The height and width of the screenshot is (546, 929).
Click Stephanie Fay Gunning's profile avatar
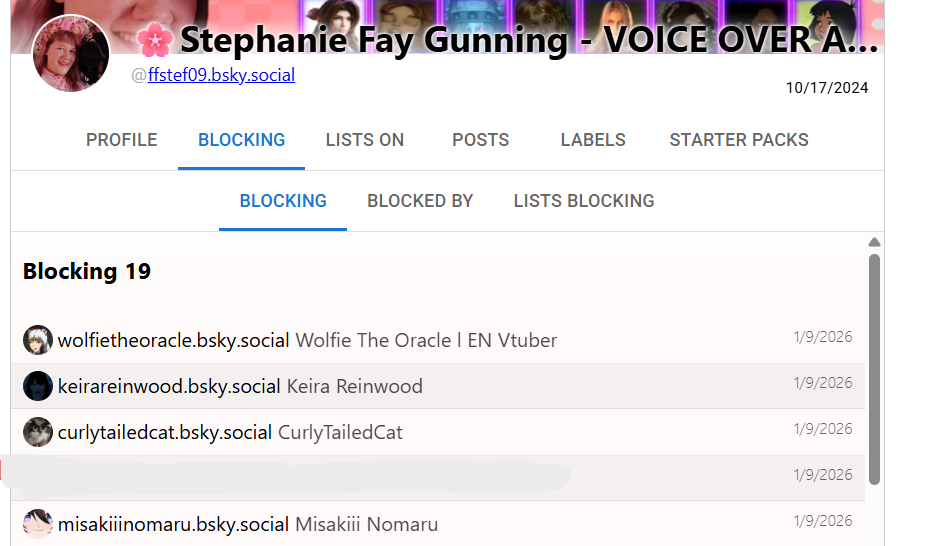[x=71, y=53]
